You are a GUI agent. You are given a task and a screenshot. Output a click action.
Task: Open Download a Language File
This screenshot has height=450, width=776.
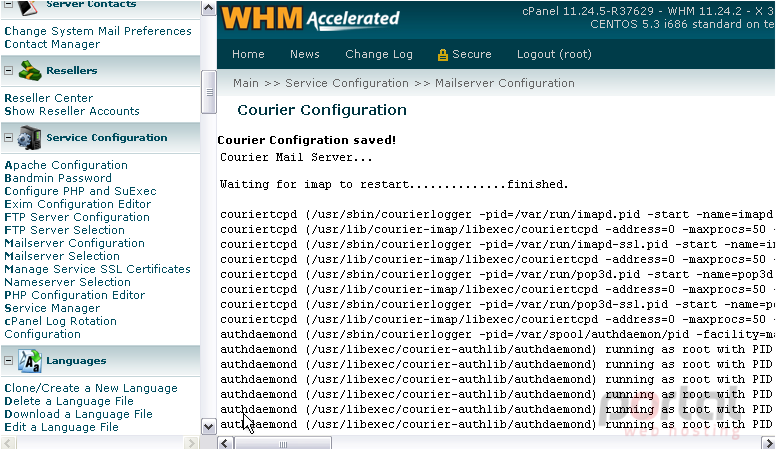click(x=78, y=414)
